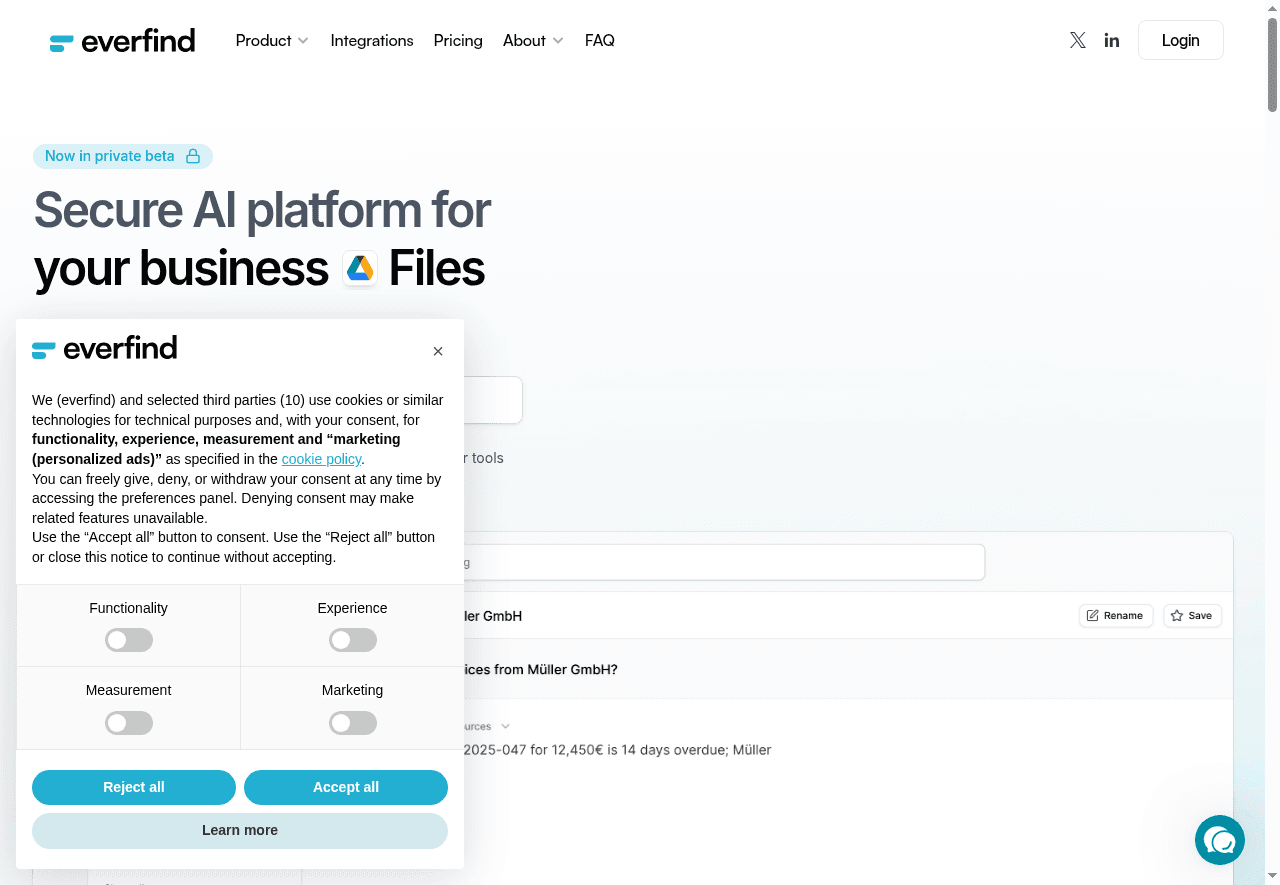Click the lock icon in beta badge
The height and width of the screenshot is (885, 1280).
click(x=193, y=156)
